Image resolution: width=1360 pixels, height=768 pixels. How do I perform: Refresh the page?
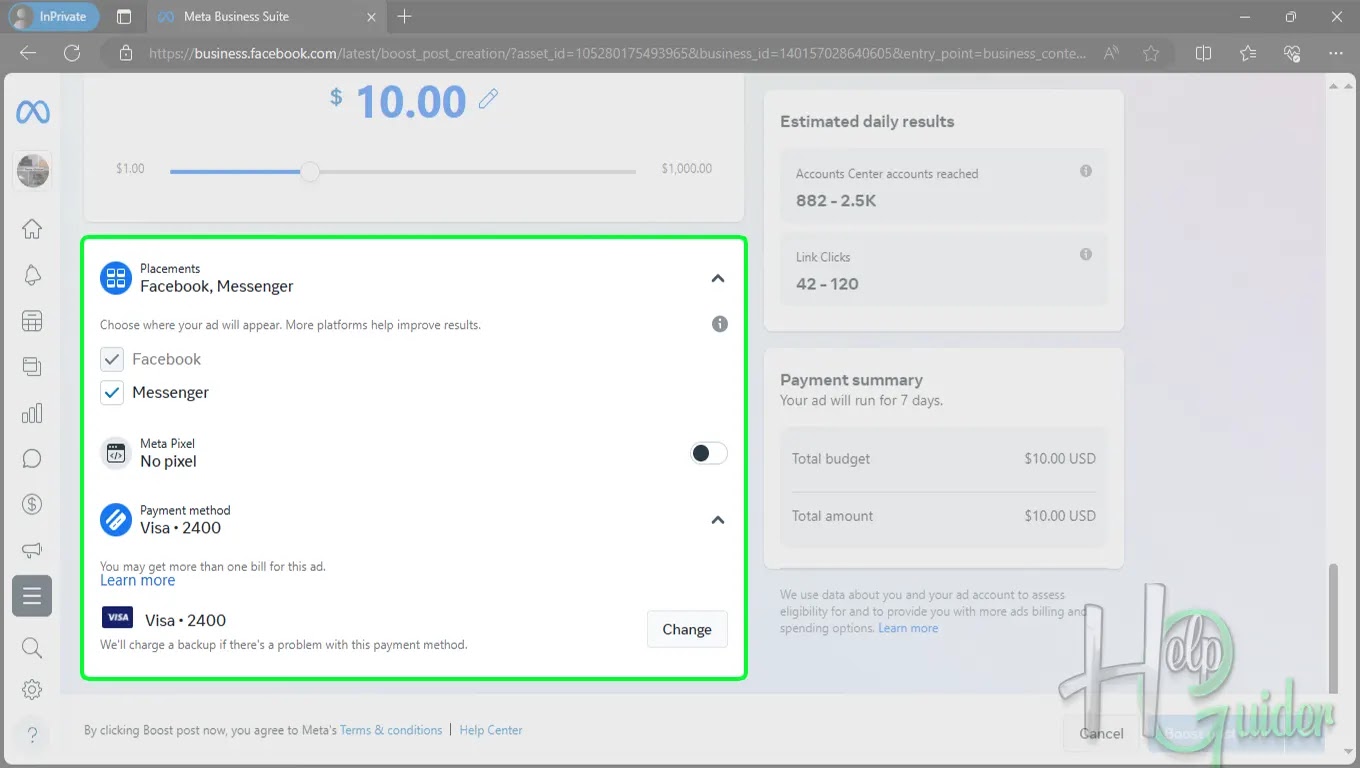tap(71, 53)
